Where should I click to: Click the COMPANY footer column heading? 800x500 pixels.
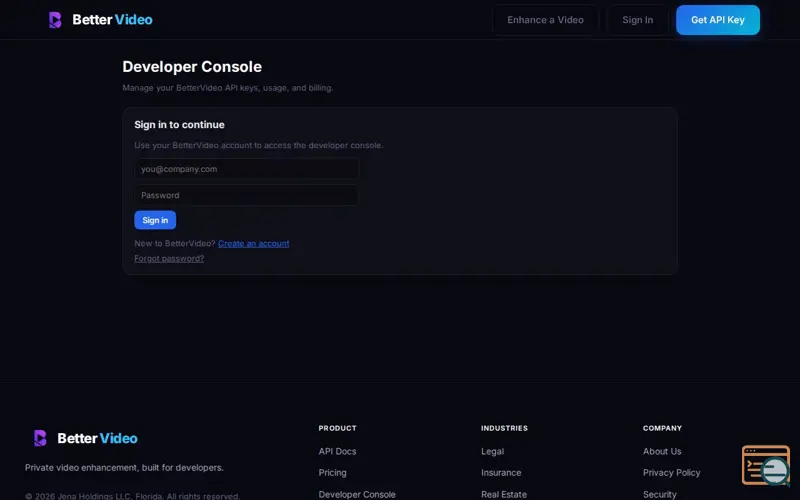(x=662, y=428)
